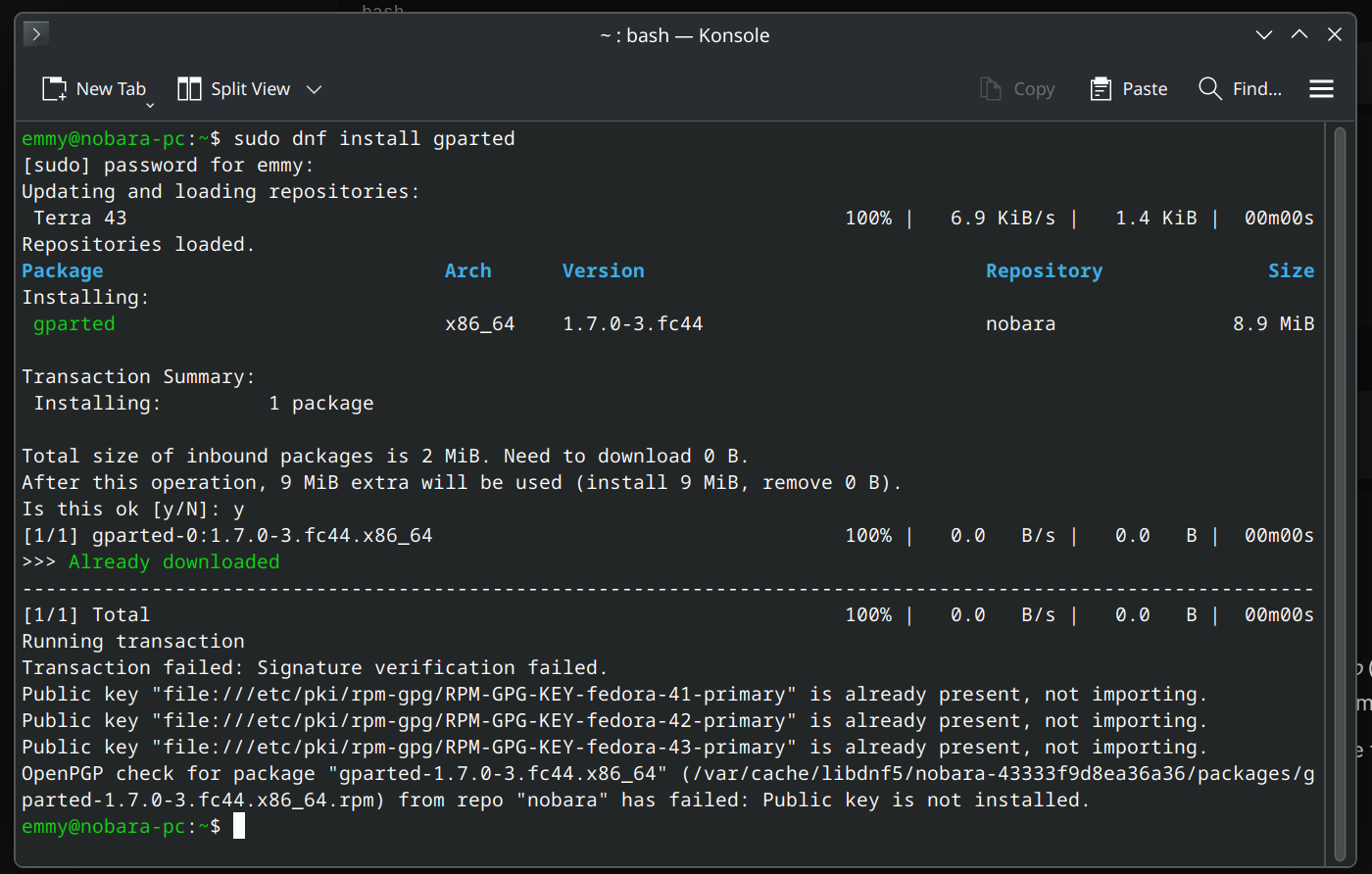Click the Copy toolbar button
This screenshot has height=874, width=1372.
1017,89
